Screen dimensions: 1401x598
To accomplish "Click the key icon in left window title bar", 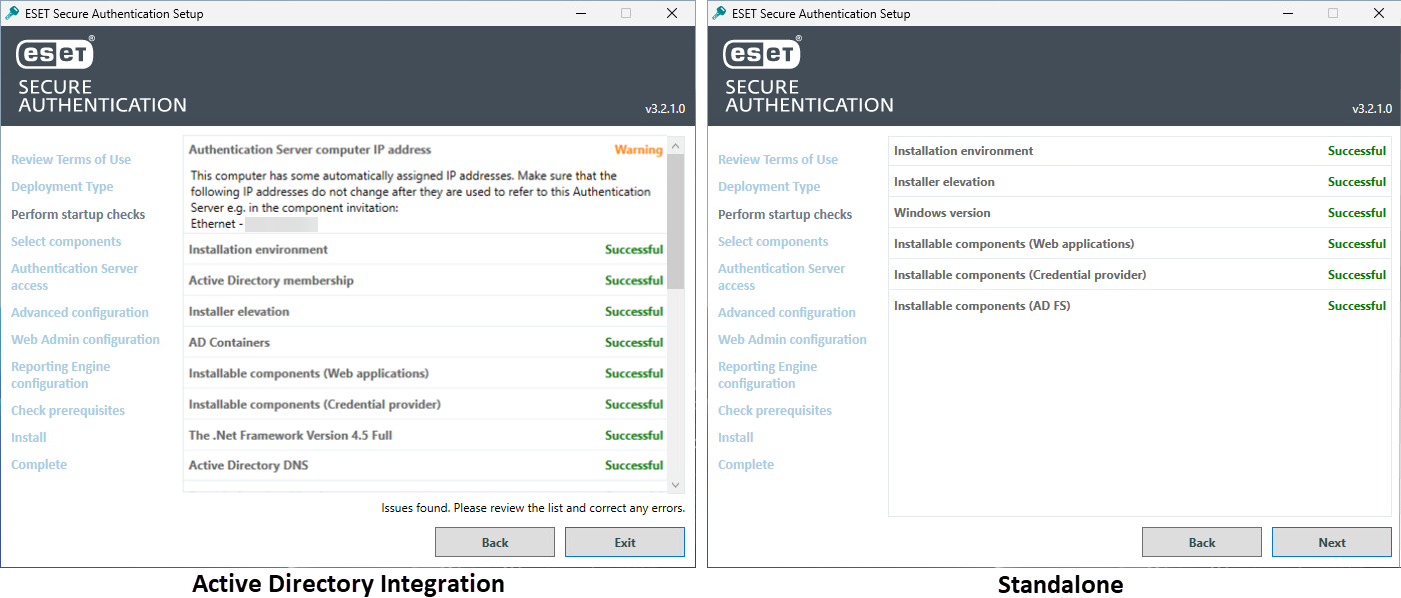I will pos(13,13).
